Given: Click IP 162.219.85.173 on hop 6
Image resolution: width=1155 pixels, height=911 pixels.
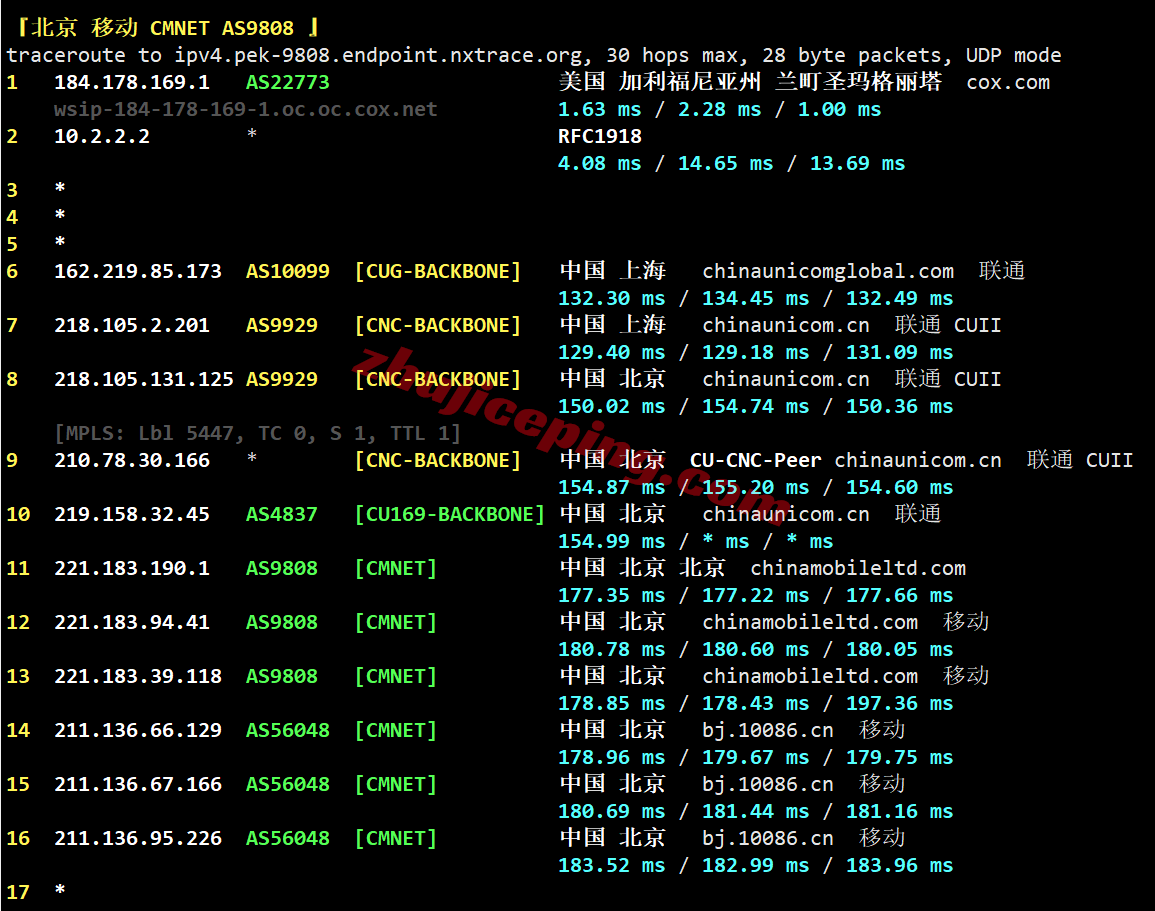Looking at the screenshot, I should [138, 271].
